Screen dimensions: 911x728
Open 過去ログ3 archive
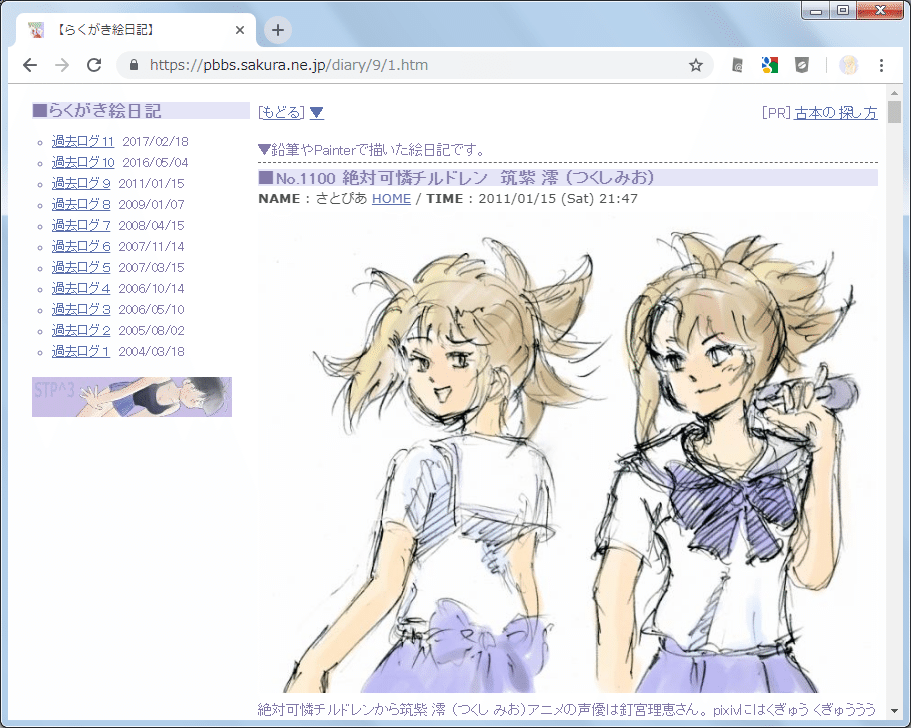click(x=81, y=309)
